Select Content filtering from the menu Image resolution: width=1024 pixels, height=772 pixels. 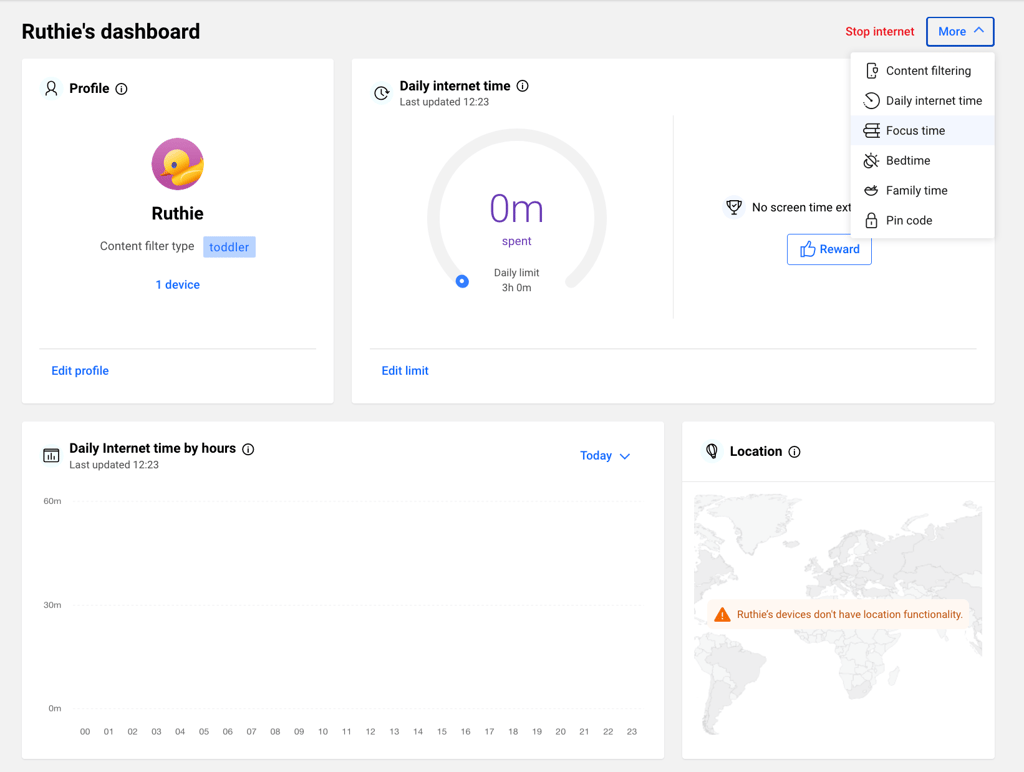922,71
